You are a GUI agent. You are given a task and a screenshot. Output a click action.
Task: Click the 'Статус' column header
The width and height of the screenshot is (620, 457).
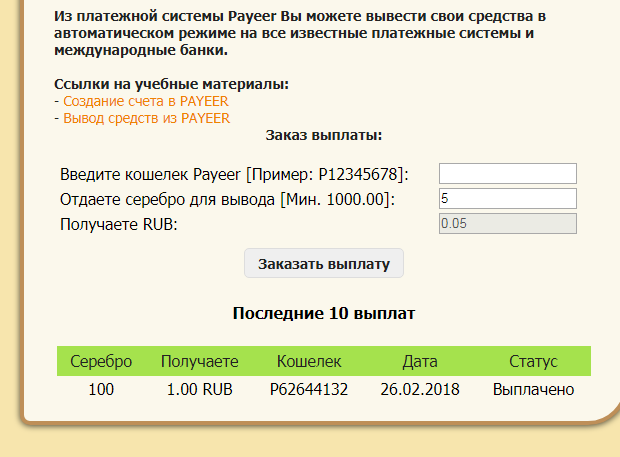pos(533,361)
